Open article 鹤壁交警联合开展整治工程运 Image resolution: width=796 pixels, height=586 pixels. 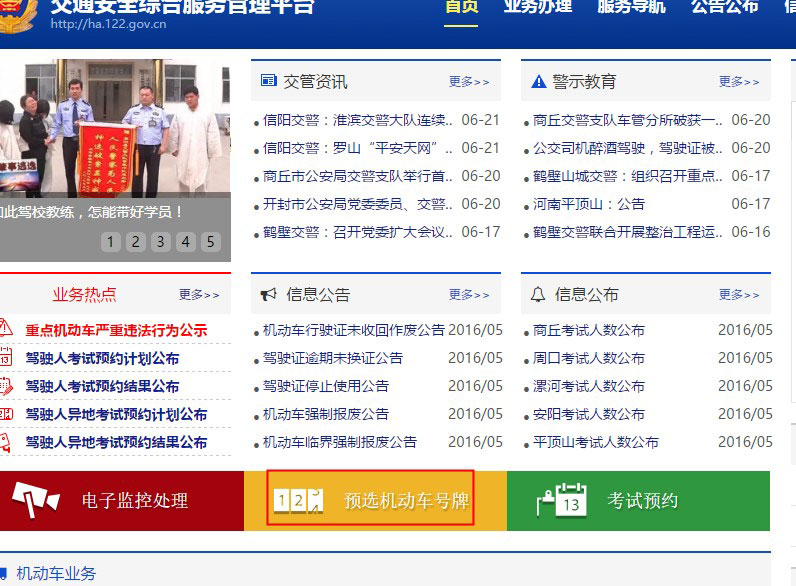coord(627,232)
